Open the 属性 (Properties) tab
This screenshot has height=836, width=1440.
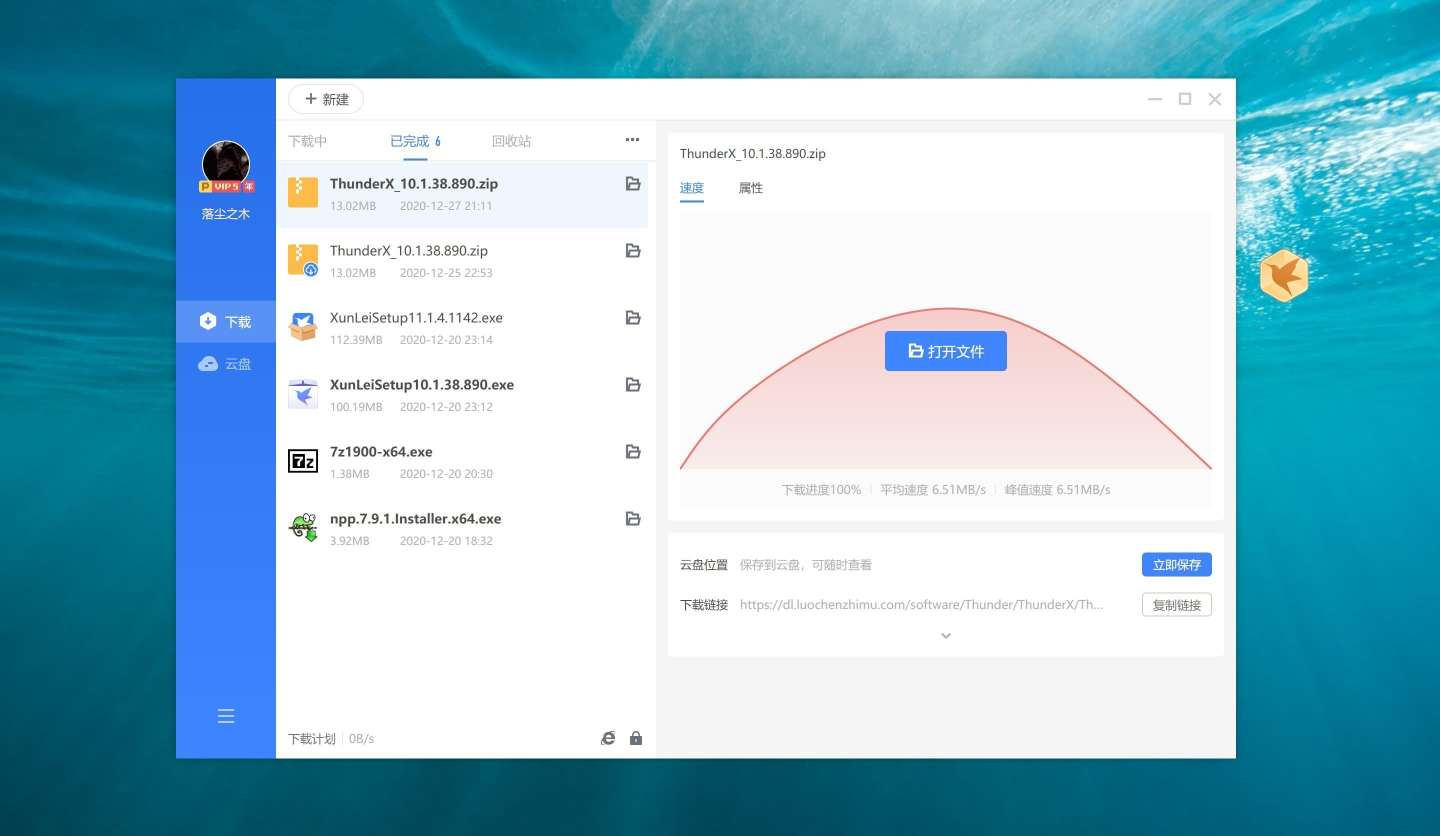click(x=750, y=188)
